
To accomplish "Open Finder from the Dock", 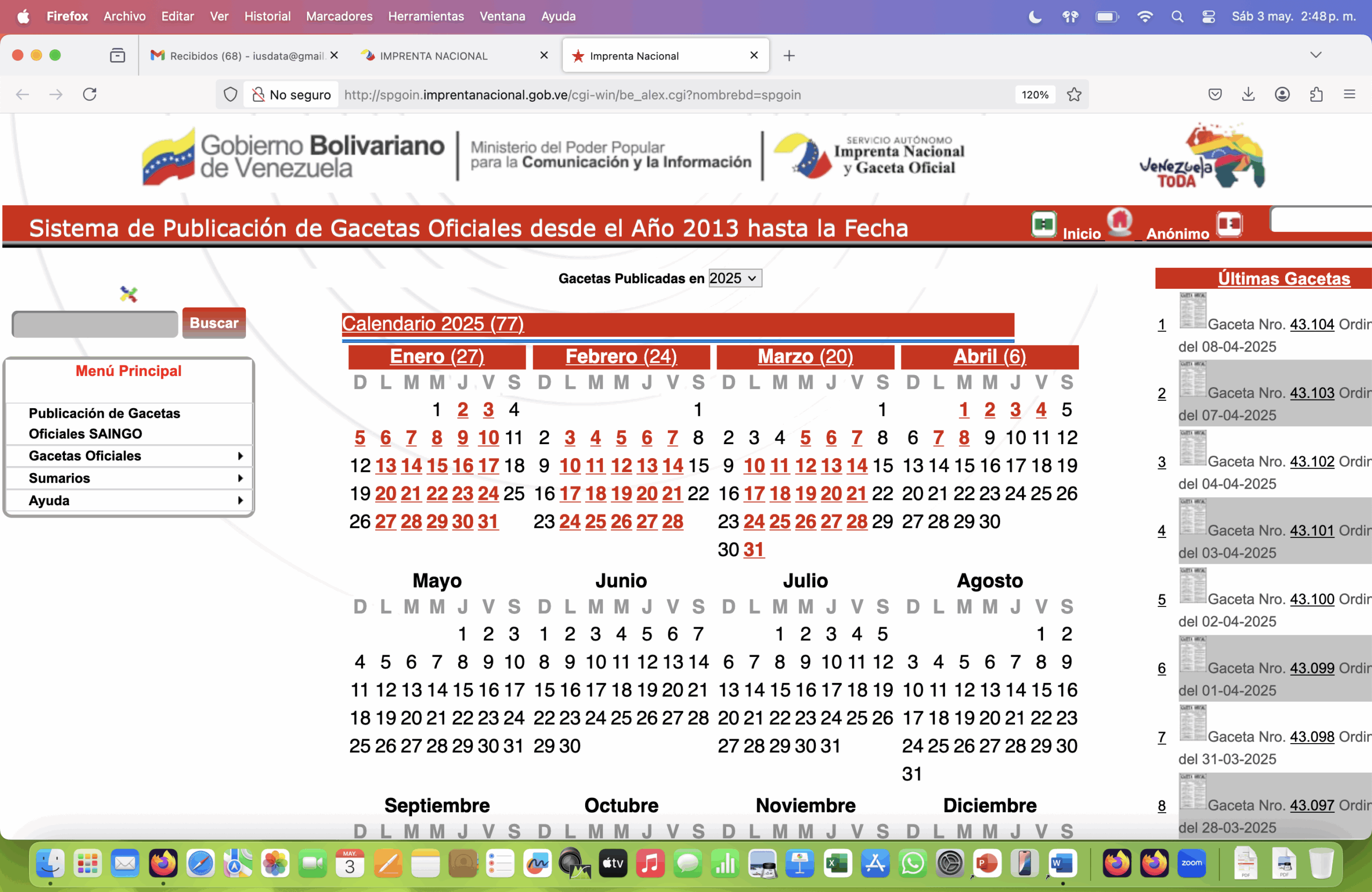I will pyautogui.click(x=50, y=863).
